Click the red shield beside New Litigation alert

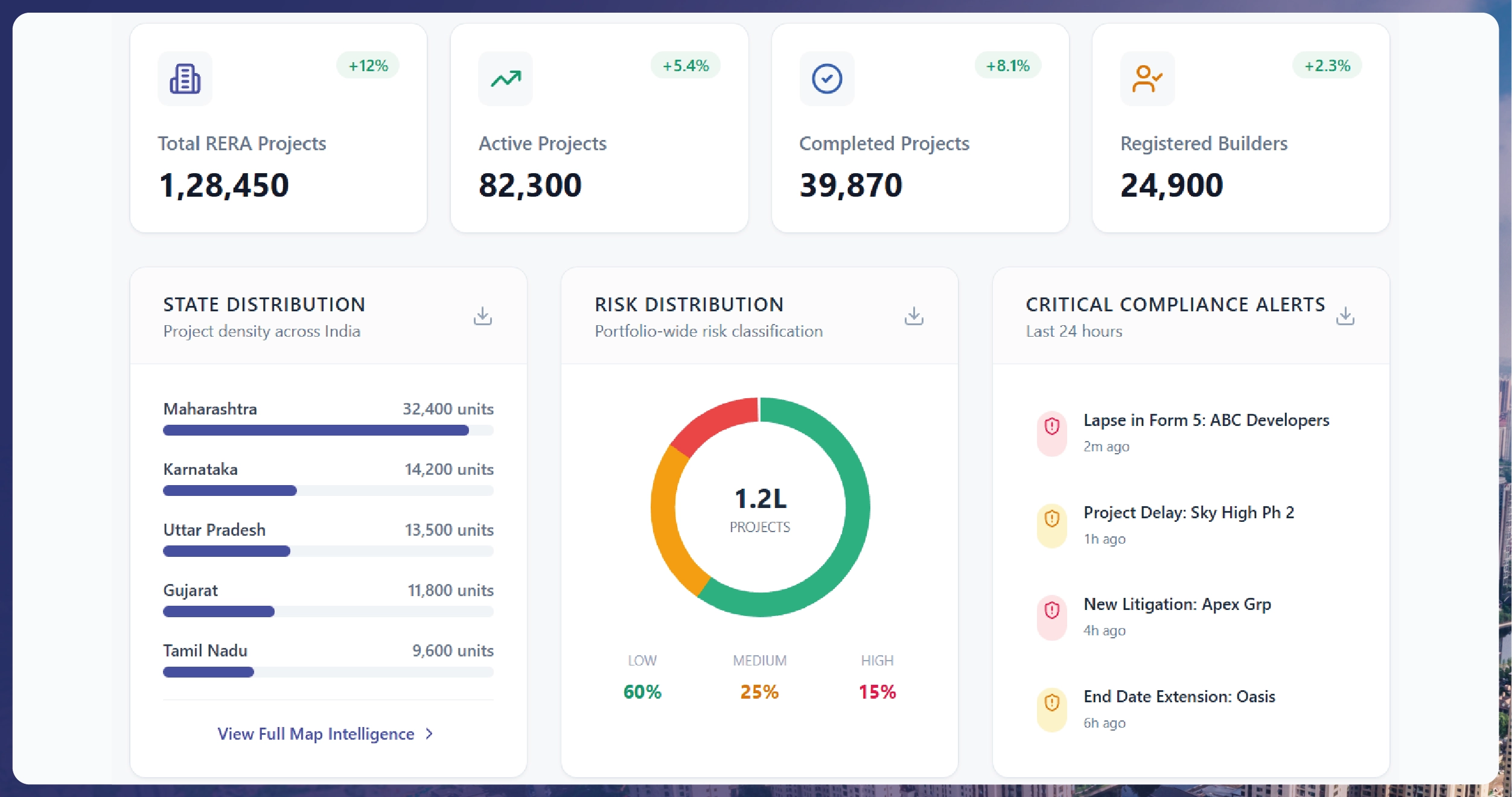(x=1051, y=610)
